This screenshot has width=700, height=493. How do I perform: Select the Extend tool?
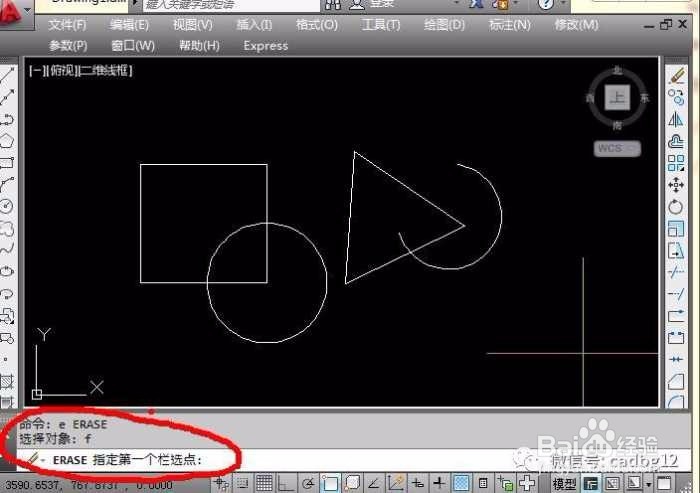[676, 294]
